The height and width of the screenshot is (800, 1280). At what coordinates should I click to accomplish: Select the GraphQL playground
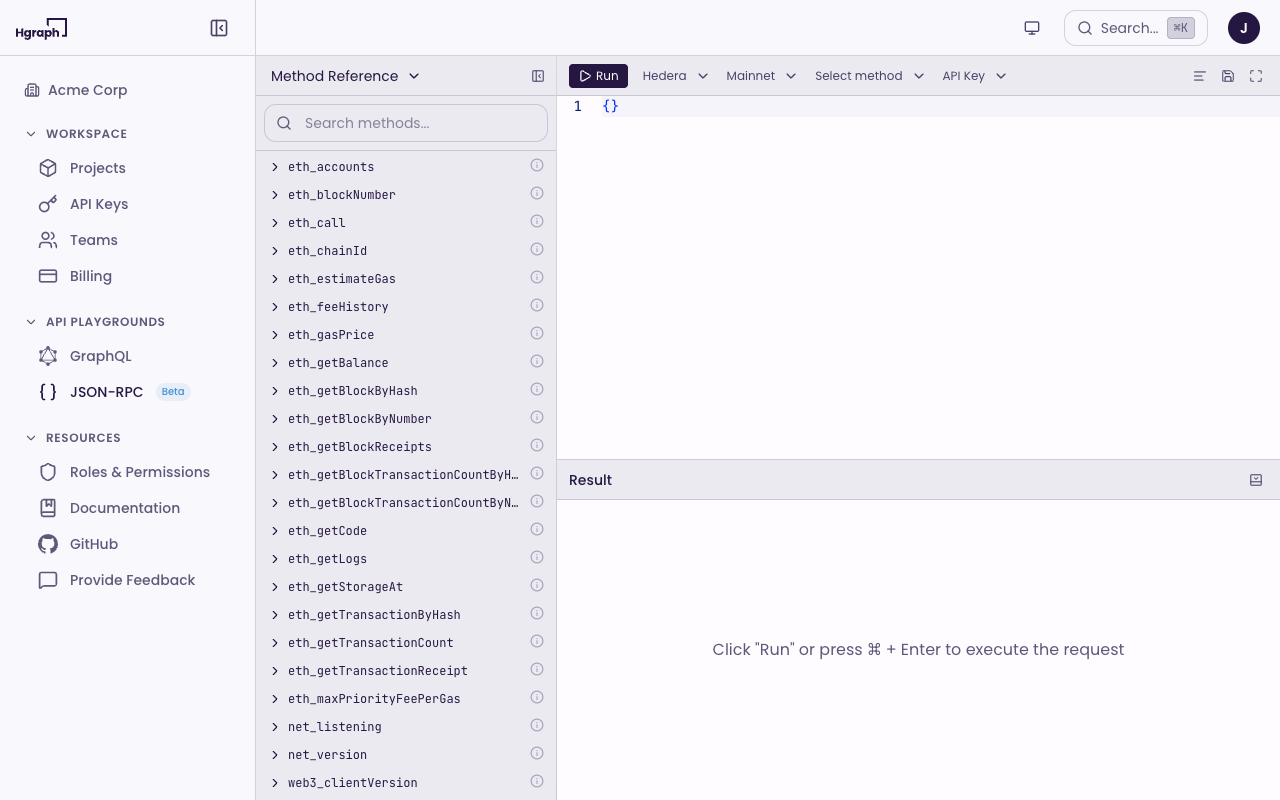point(100,356)
